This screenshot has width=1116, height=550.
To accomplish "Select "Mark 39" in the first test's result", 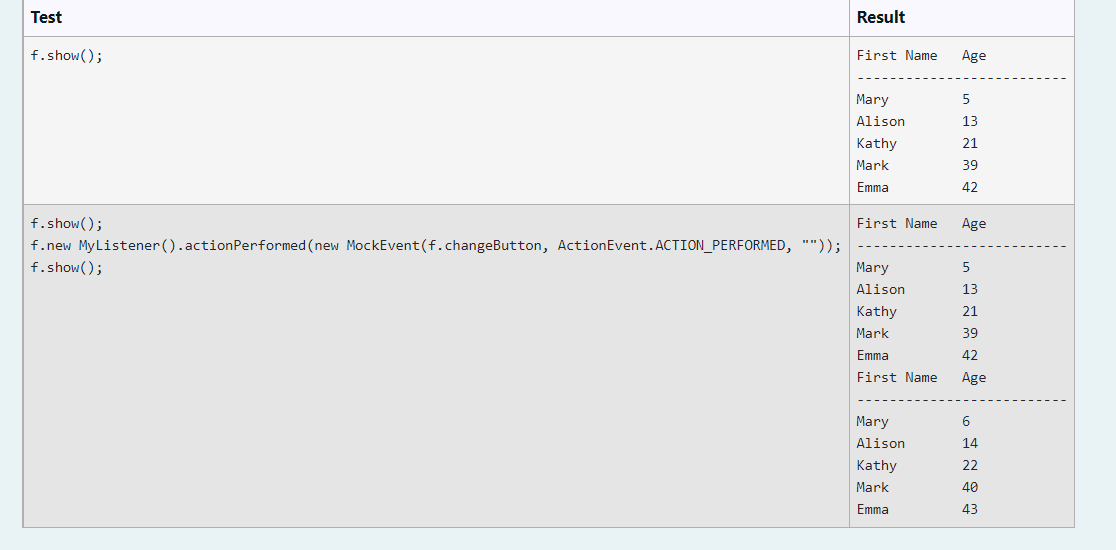I will point(917,166).
